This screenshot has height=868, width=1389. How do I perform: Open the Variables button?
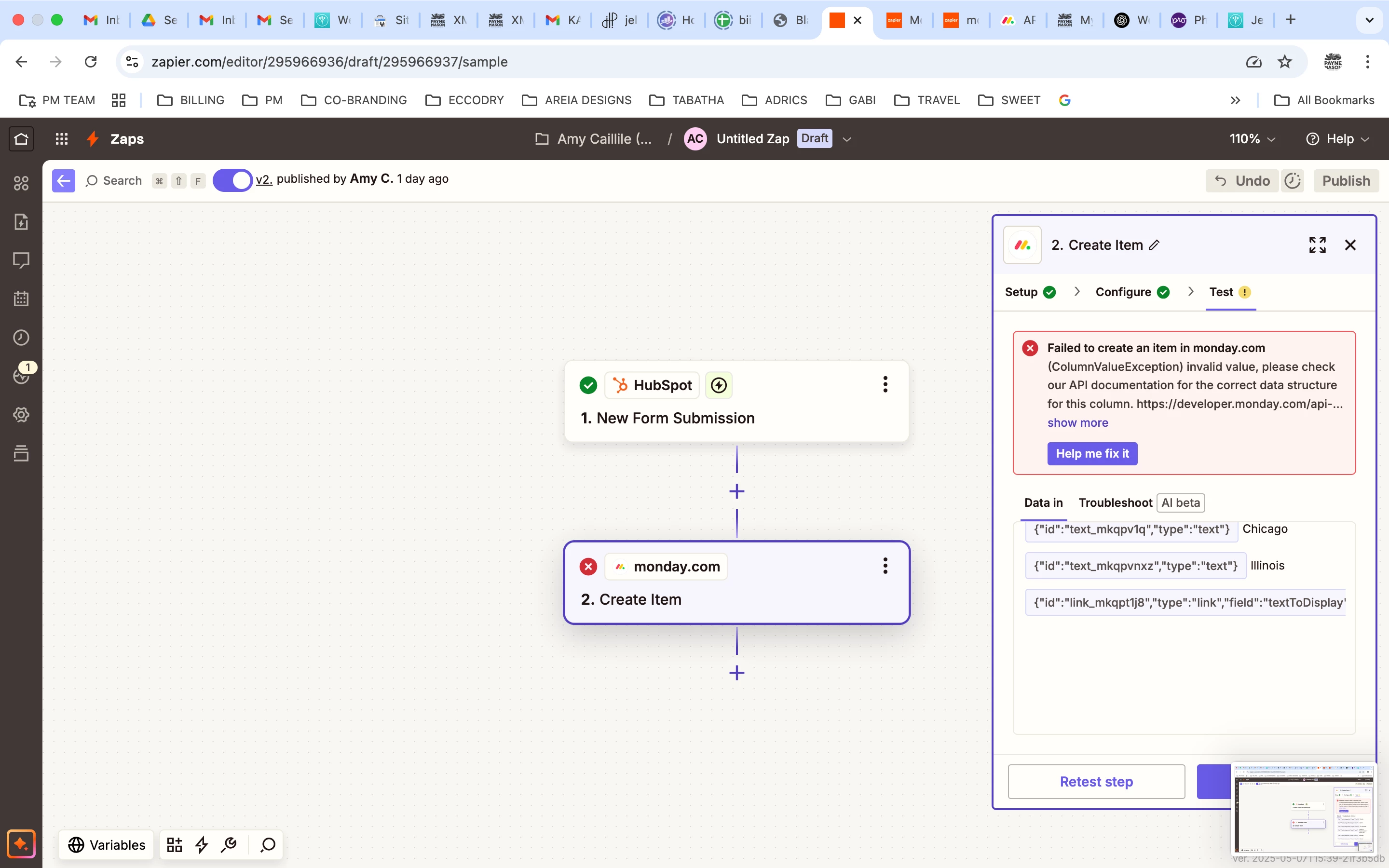(106, 844)
